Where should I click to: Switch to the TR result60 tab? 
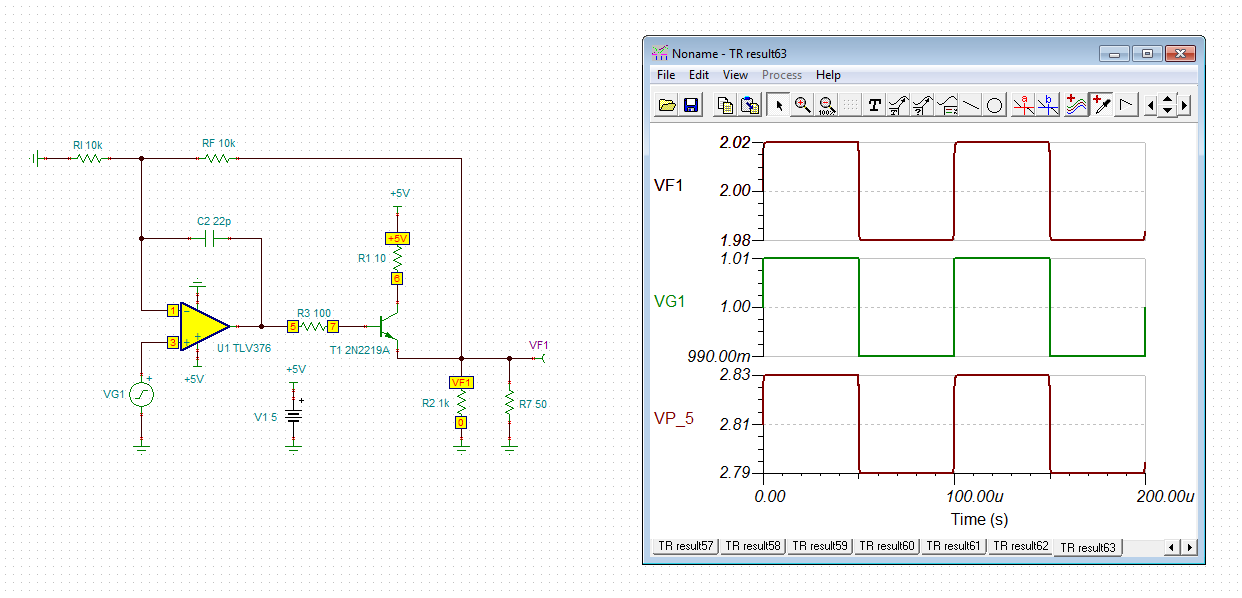(887, 546)
